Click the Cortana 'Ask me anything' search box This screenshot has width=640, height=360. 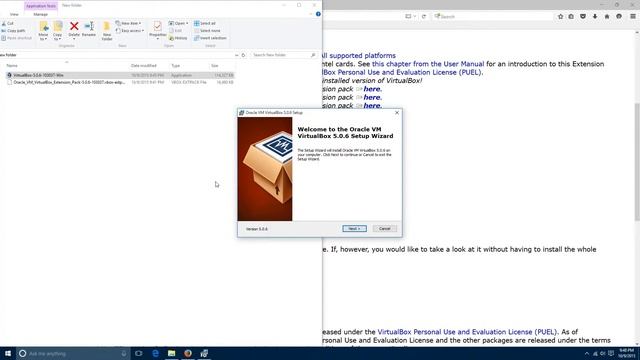[73, 353]
